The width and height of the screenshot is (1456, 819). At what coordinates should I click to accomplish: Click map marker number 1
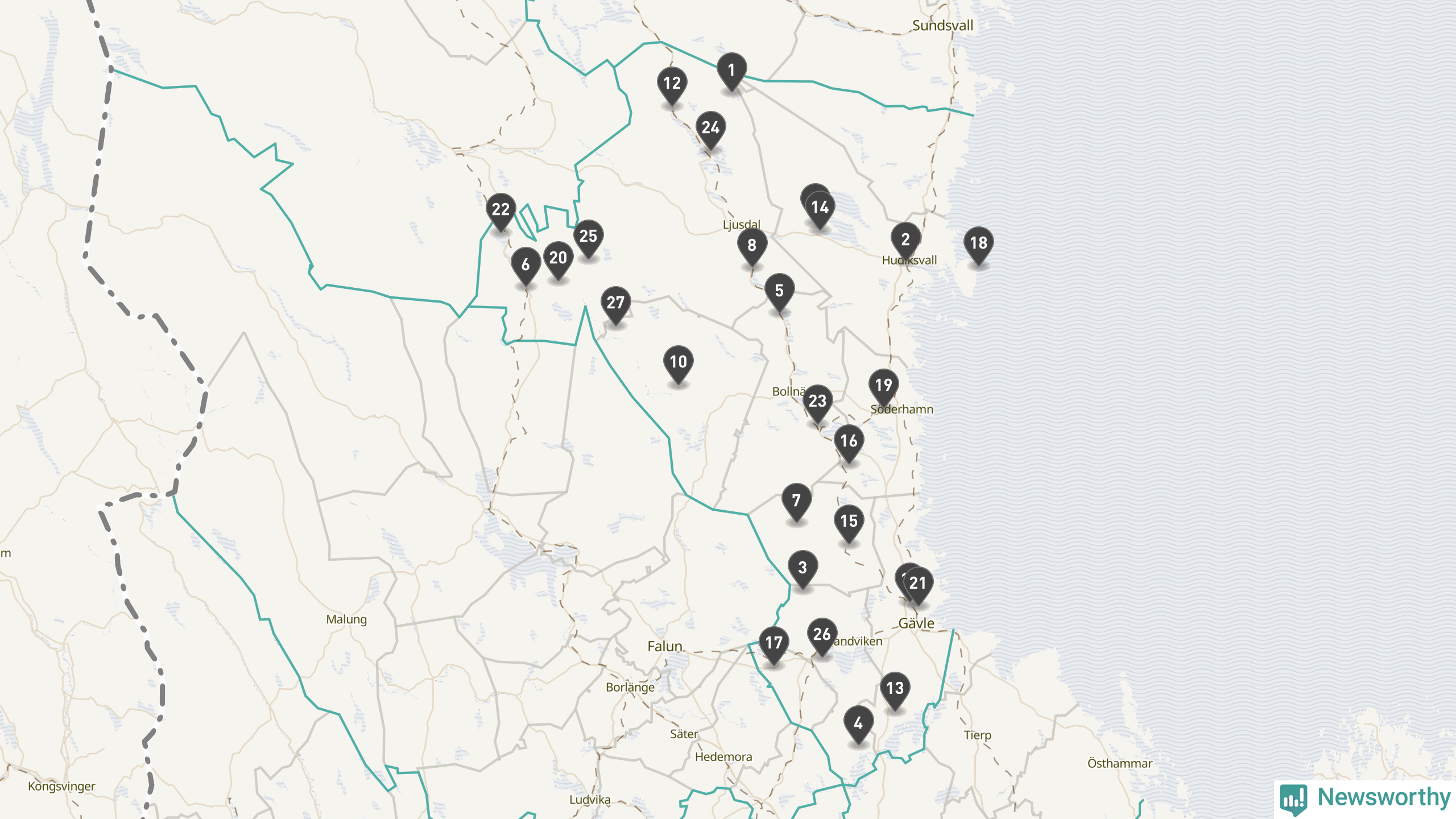pyautogui.click(x=731, y=71)
